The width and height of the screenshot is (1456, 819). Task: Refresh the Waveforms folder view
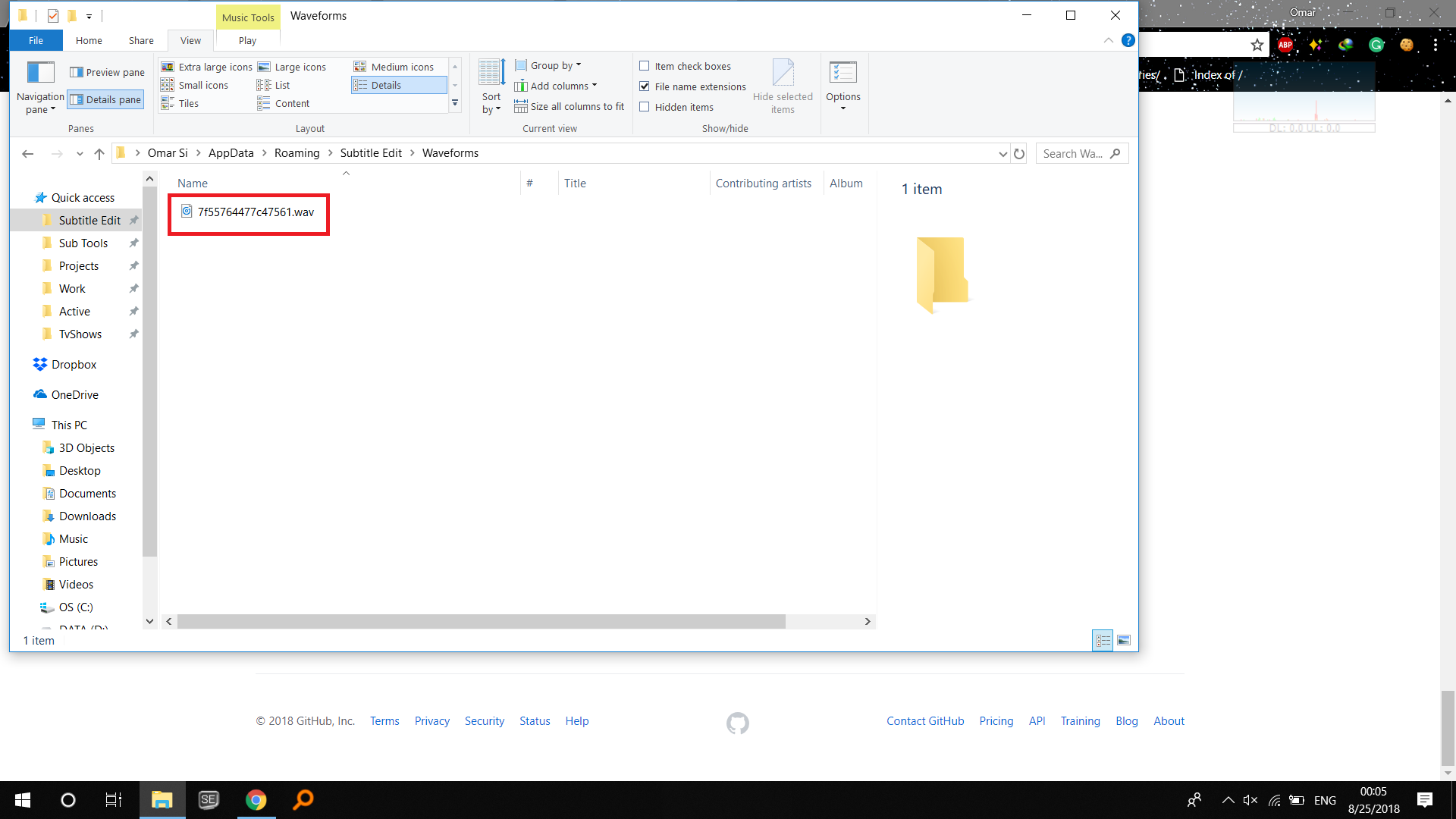point(1019,153)
